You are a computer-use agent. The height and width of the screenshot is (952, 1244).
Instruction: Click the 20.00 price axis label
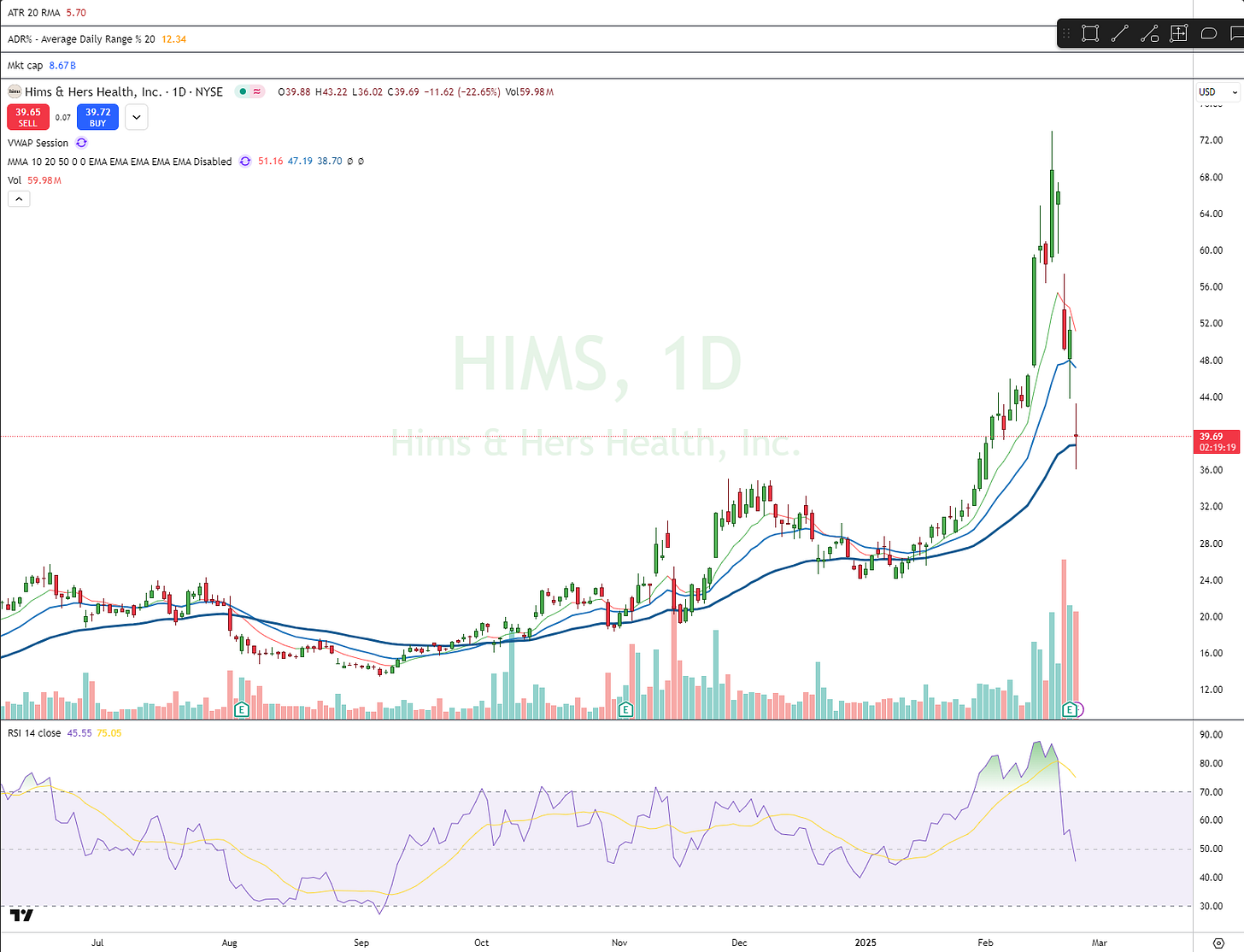1211,617
